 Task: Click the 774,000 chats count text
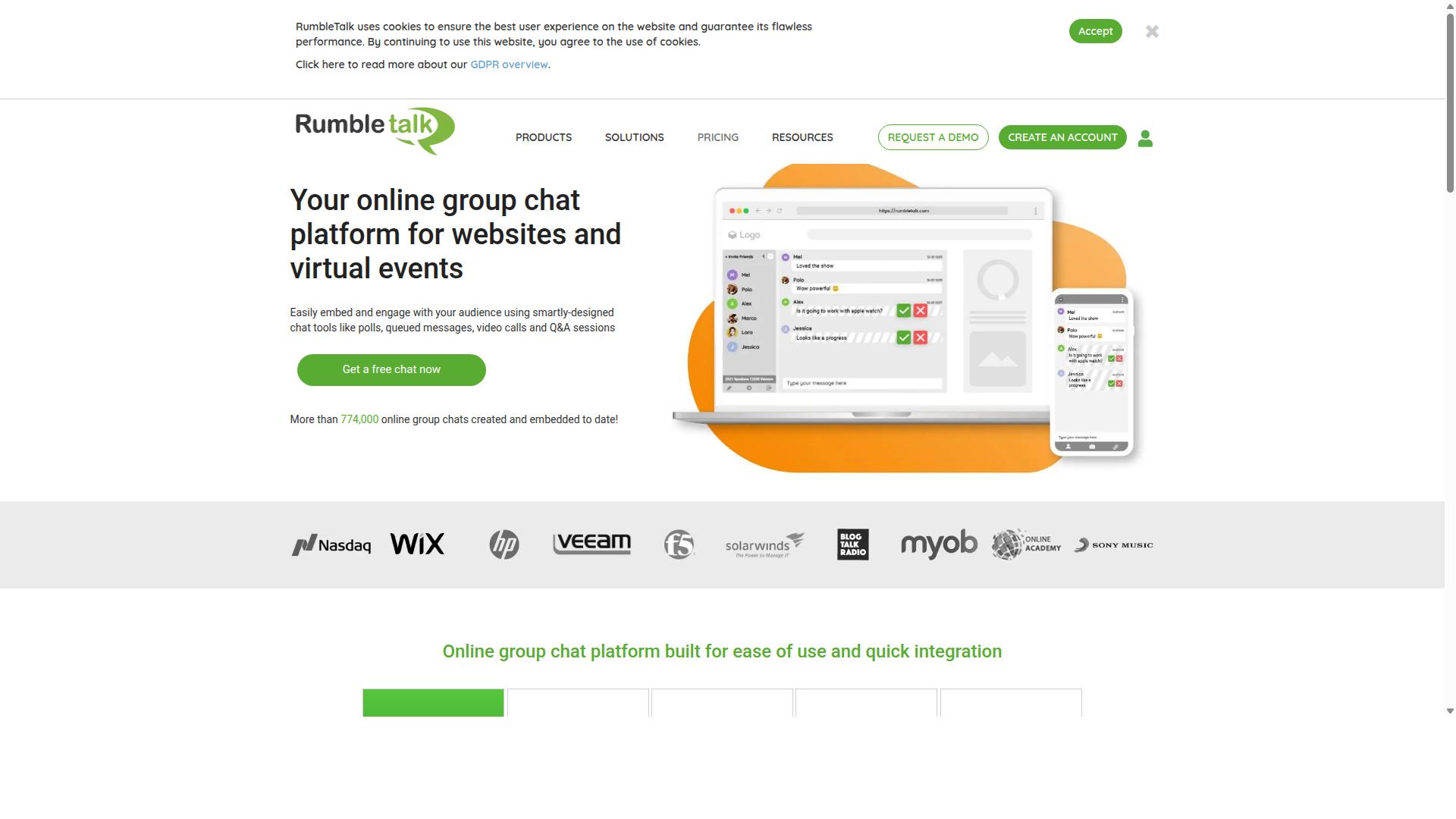tap(359, 419)
